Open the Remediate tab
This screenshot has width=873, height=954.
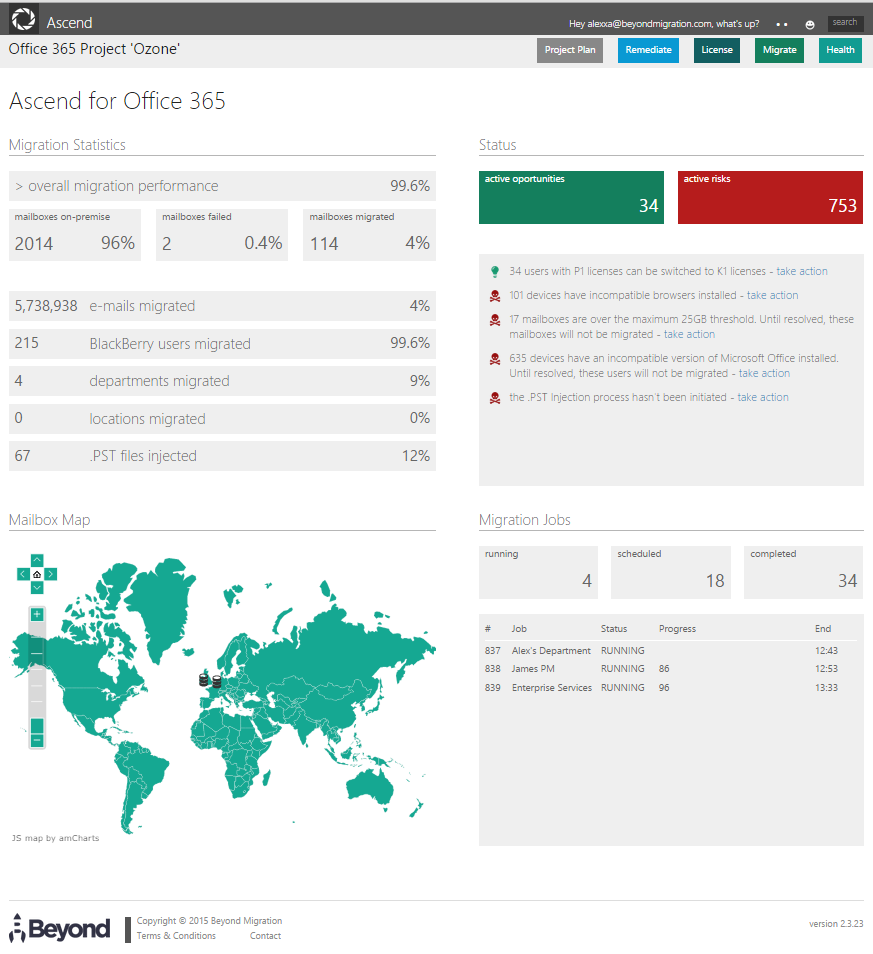[x=649, y=50]
